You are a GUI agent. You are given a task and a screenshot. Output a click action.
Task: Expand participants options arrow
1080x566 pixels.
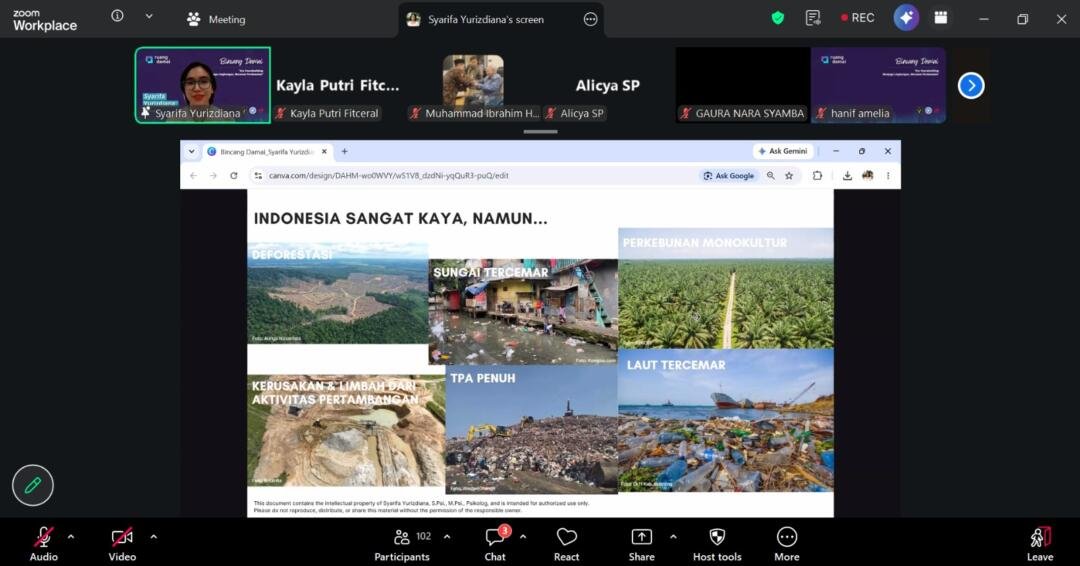447,536
